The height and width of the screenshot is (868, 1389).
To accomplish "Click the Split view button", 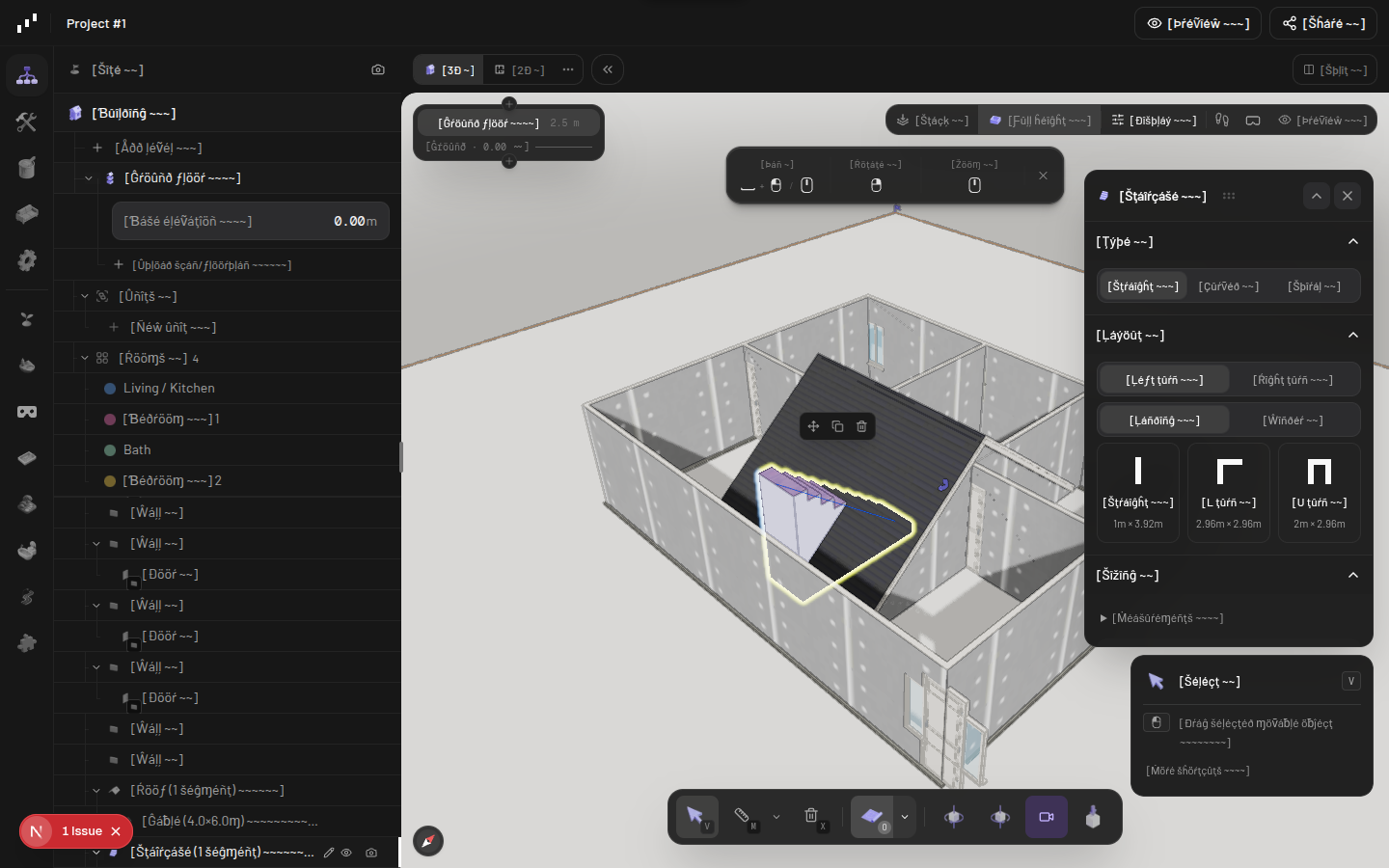I will [1335, 69].
